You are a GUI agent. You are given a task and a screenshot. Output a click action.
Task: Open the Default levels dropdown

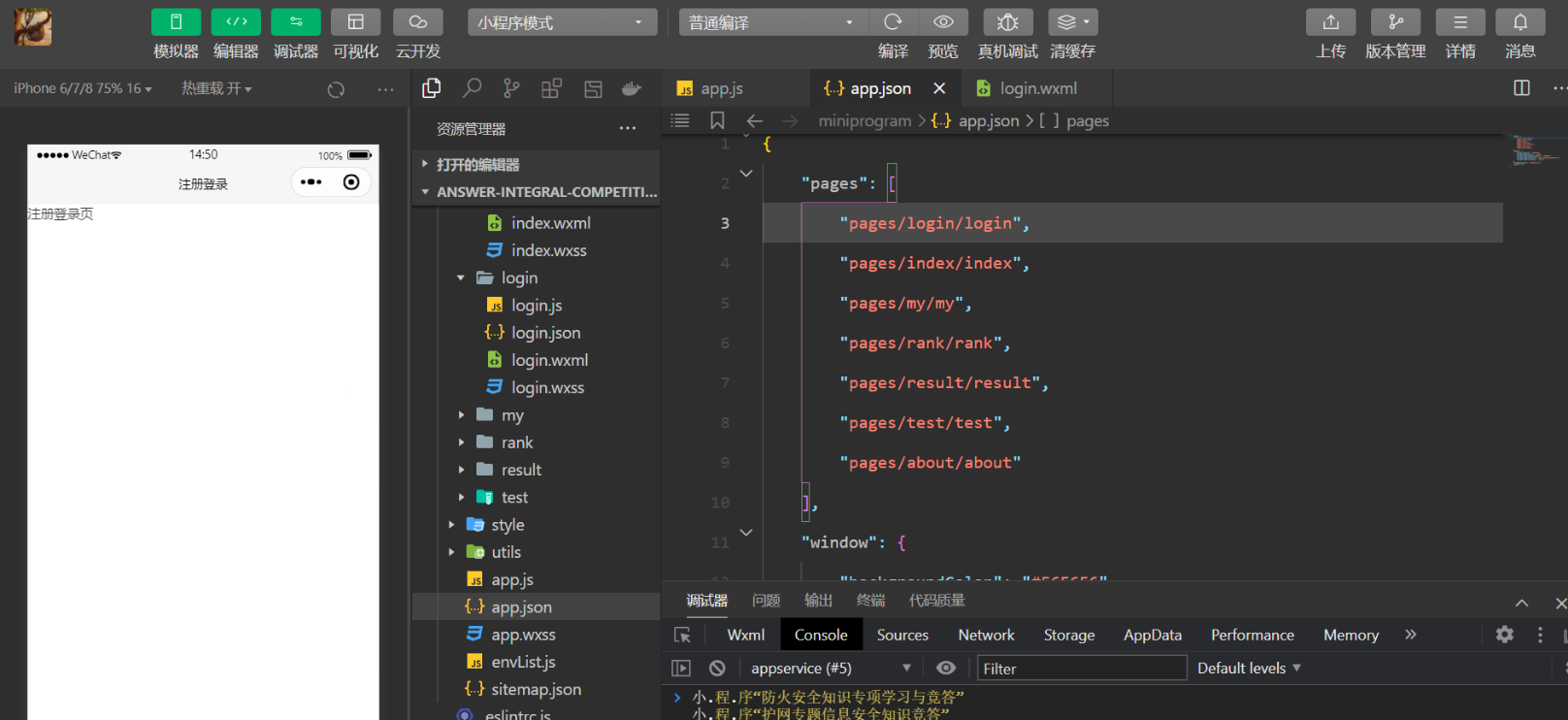pos(1249,668)
